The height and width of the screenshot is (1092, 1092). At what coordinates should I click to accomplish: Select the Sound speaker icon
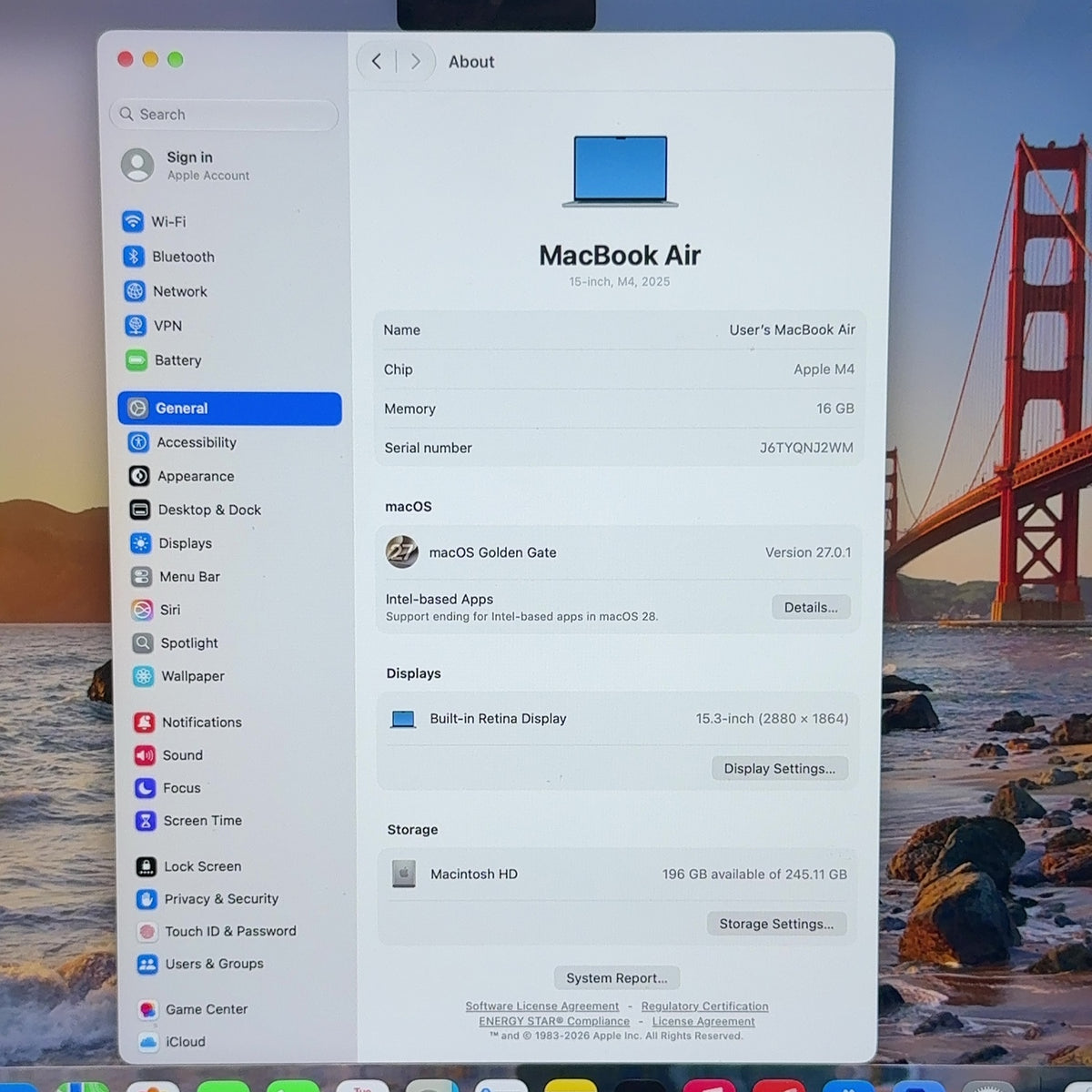point(145,755)
